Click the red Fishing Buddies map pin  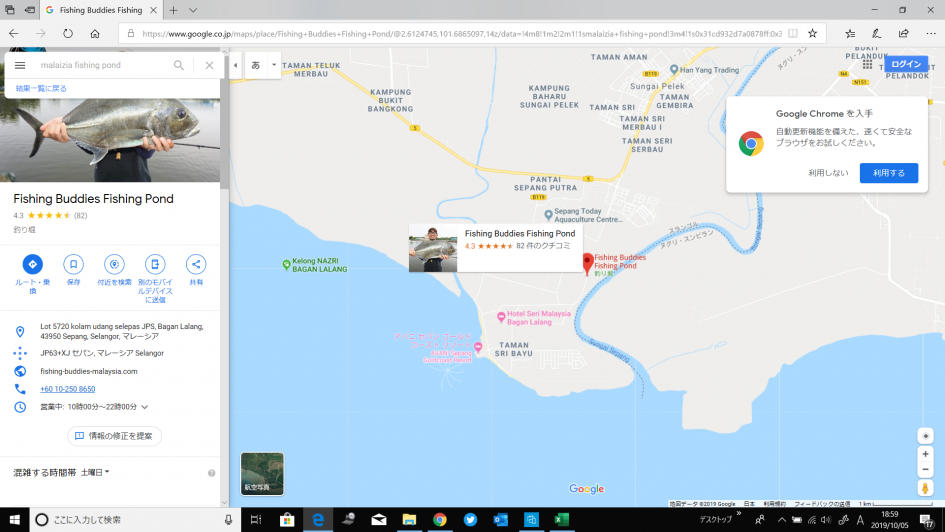tap(588, 263)
